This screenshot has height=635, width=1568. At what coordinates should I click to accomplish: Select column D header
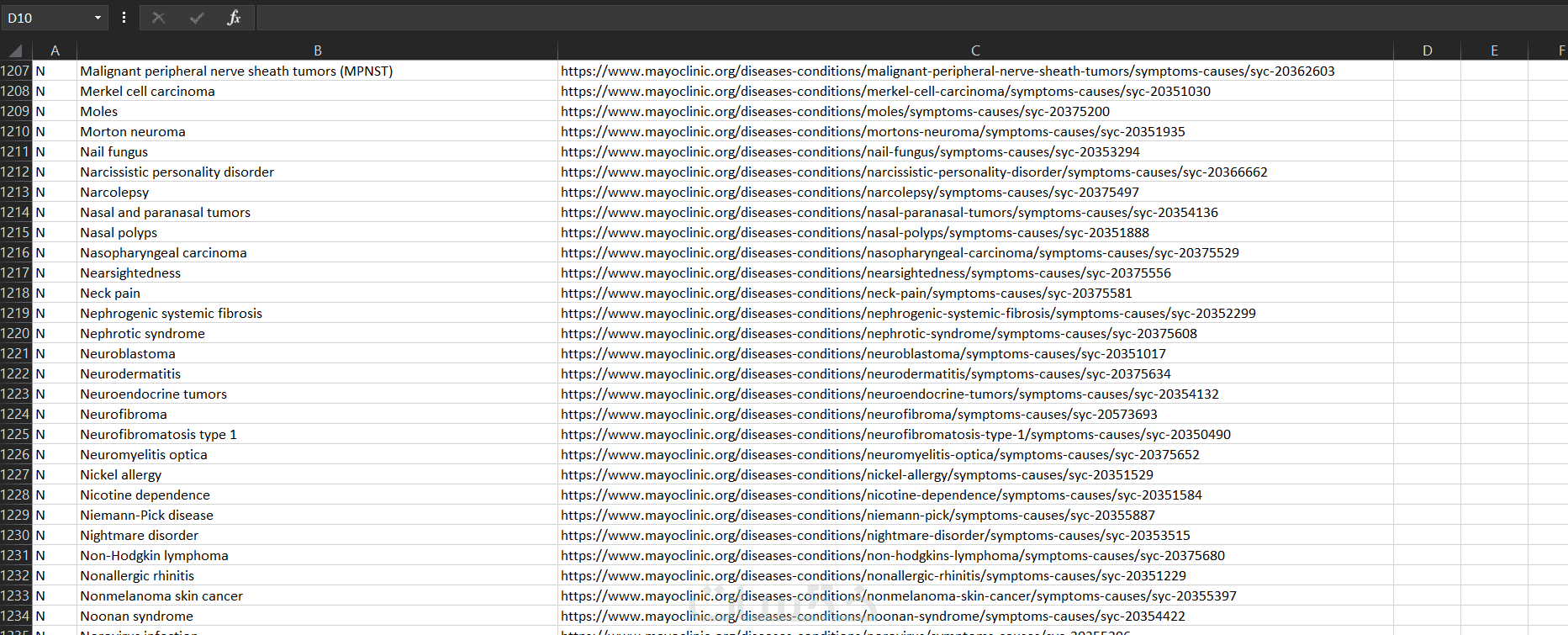pyautogui.click(x=1427, y=50)
